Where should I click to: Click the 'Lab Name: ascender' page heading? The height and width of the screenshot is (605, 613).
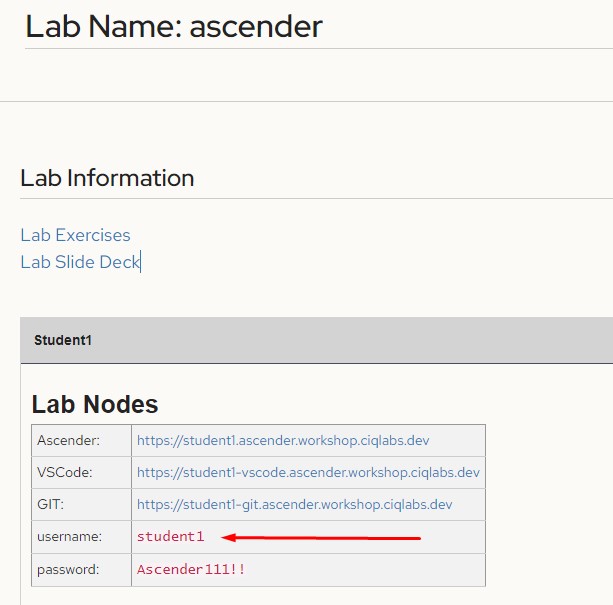coord(174,26)
